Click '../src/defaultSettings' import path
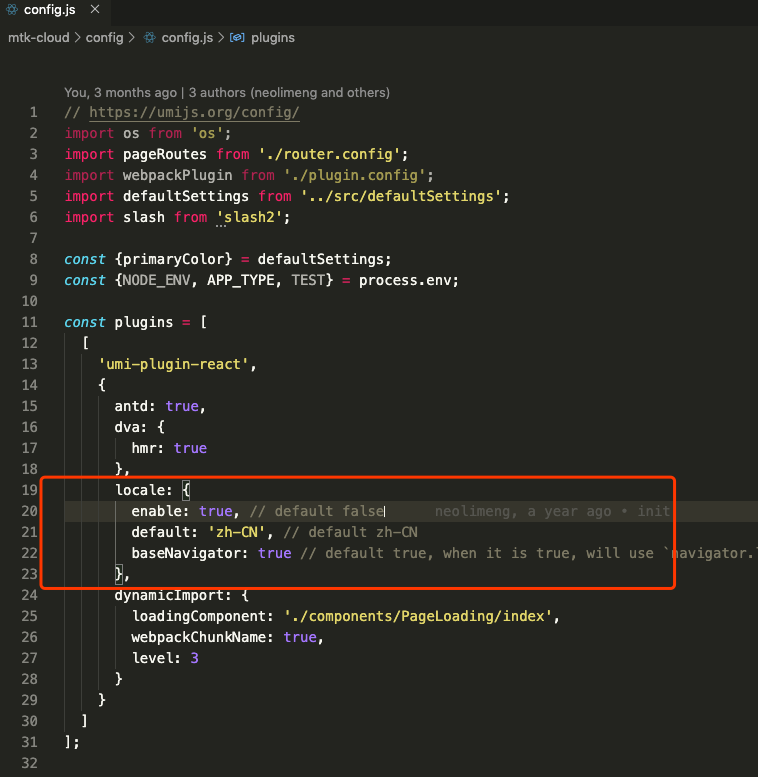758x777 pixels. 401,196
